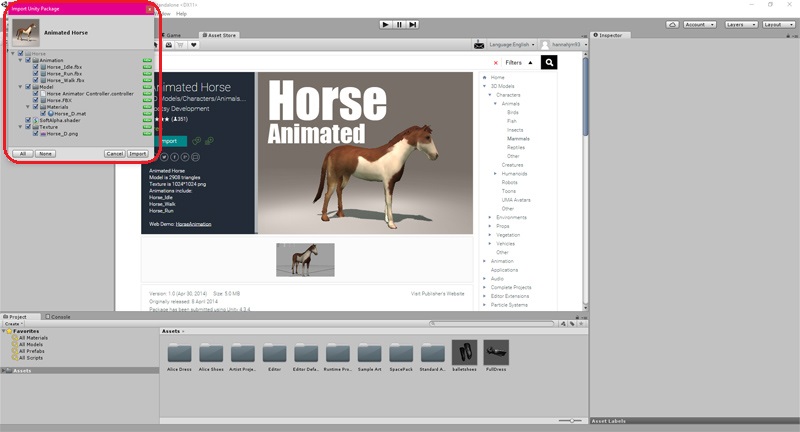Viewport: 800px width, 432px height.
Task: Click Visit Publisher's Website link
Action: 437,294
